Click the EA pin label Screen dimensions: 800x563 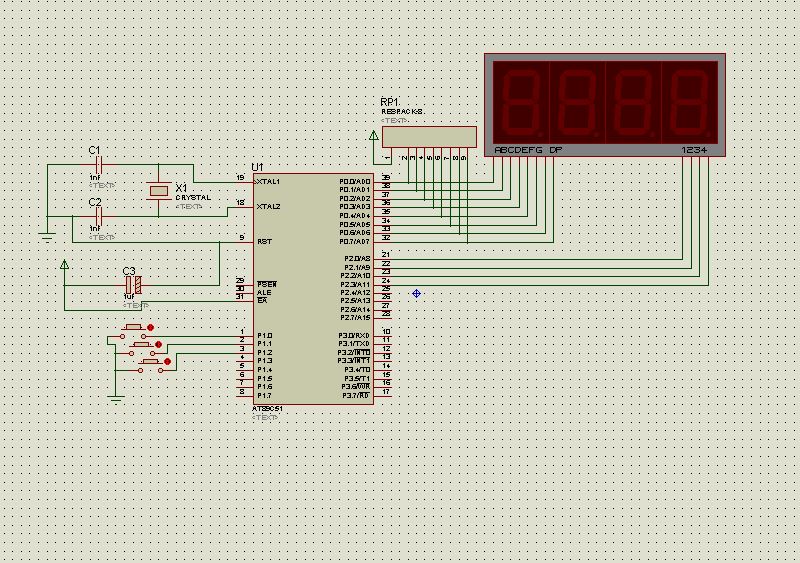pos(262,301)
